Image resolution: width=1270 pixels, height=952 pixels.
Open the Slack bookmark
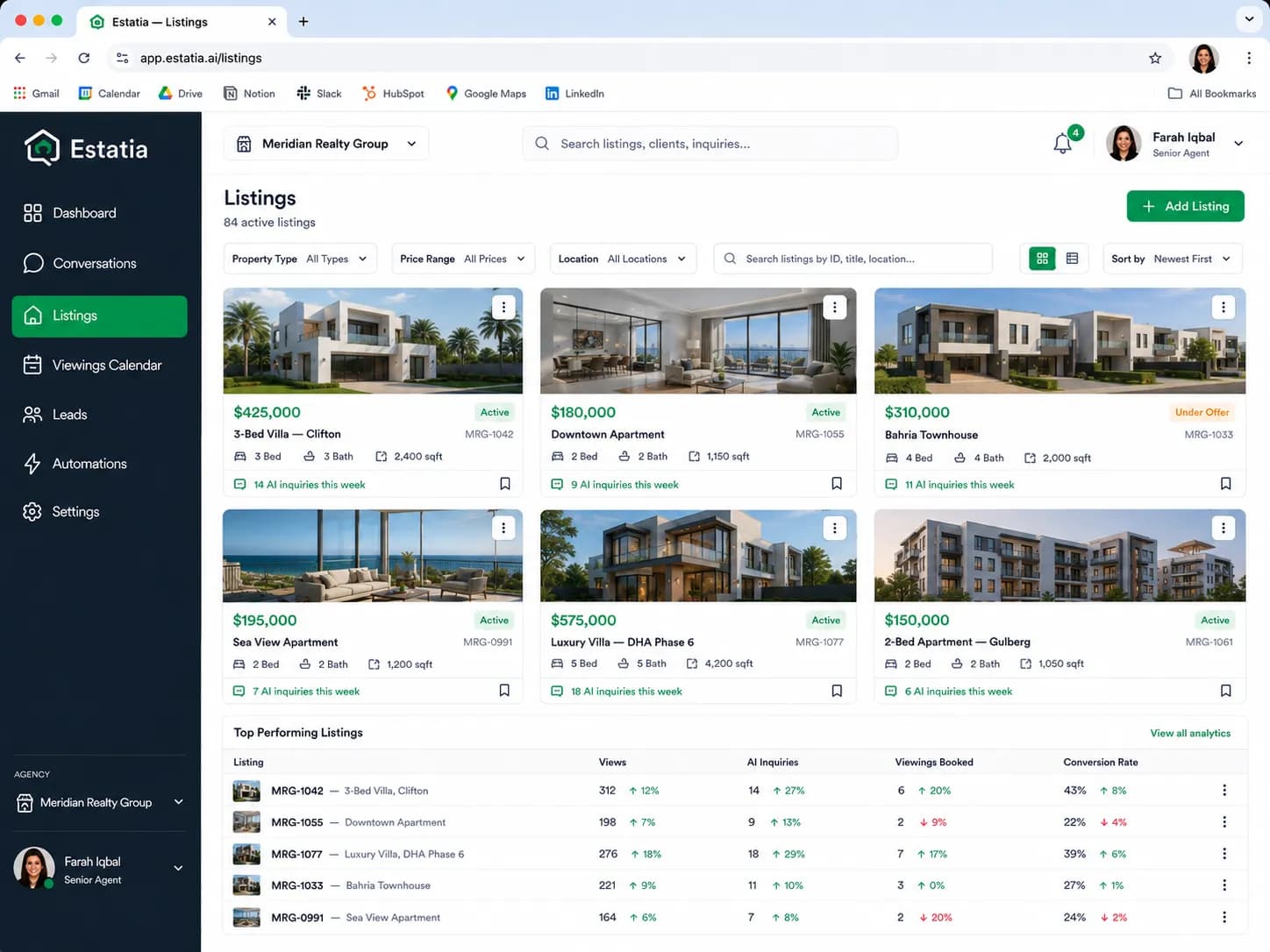point(319,93)
